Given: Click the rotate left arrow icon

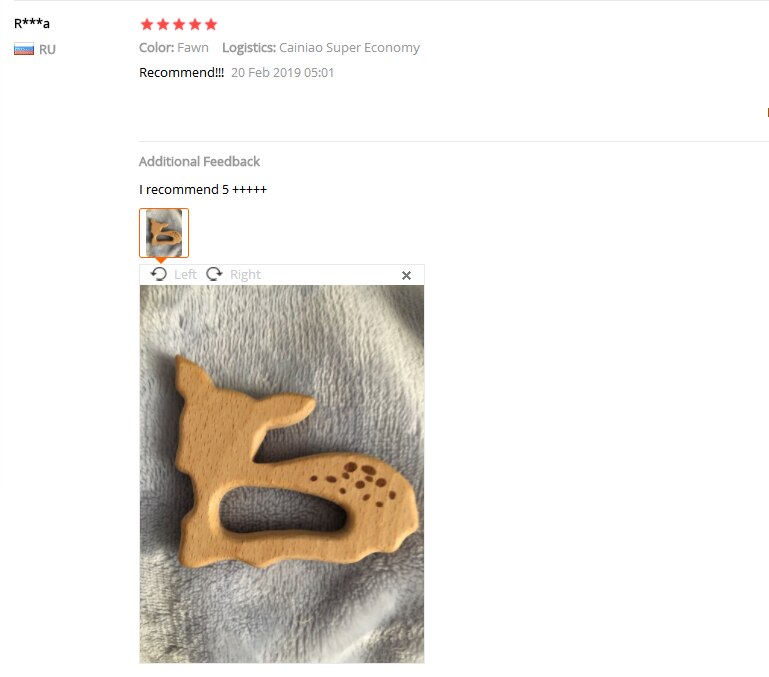Looking at the screenshot, I should [x=158, y=274].
